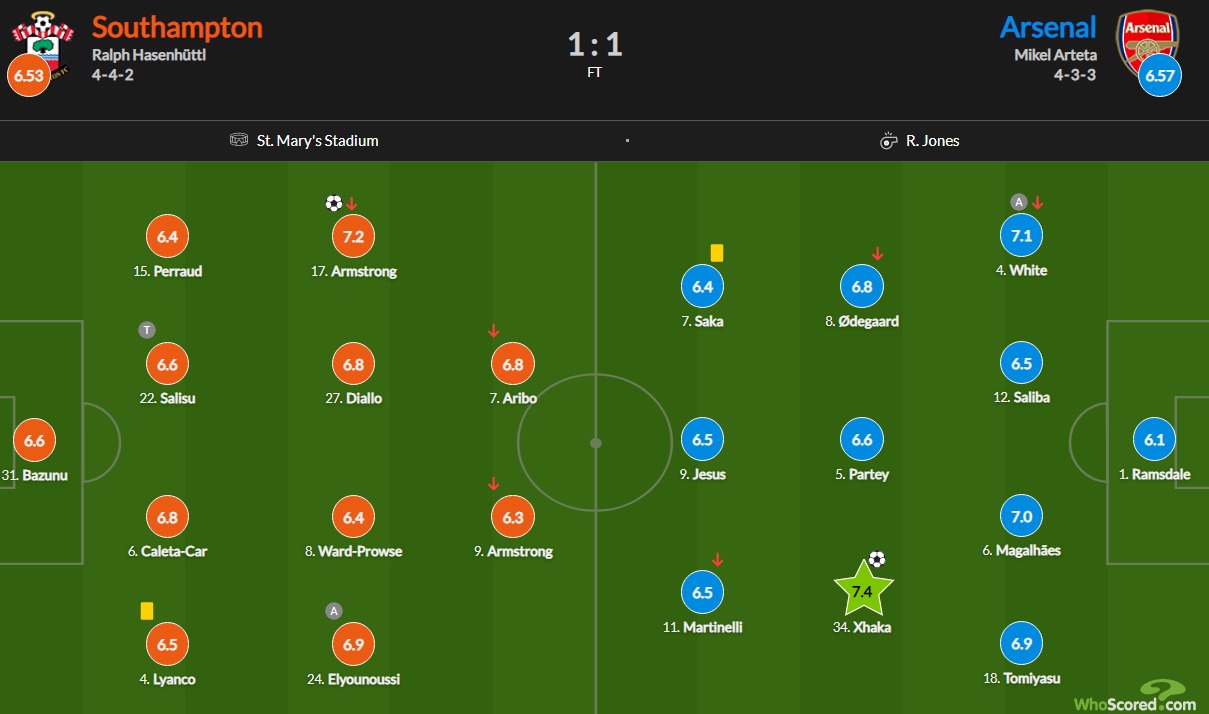Click Lyanco's yellow card icon

coord(146,610)
